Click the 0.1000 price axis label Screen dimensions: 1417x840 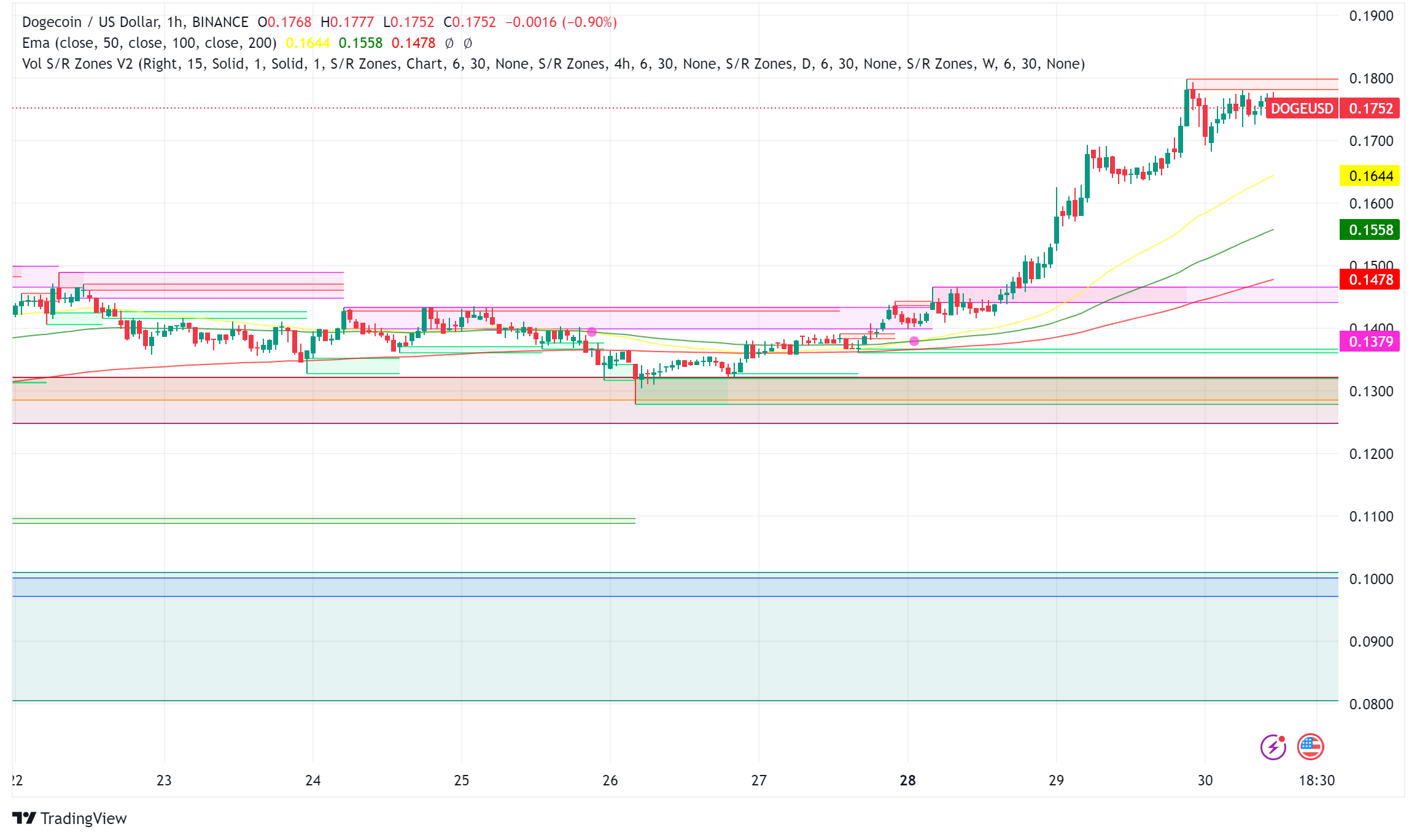1371,579
